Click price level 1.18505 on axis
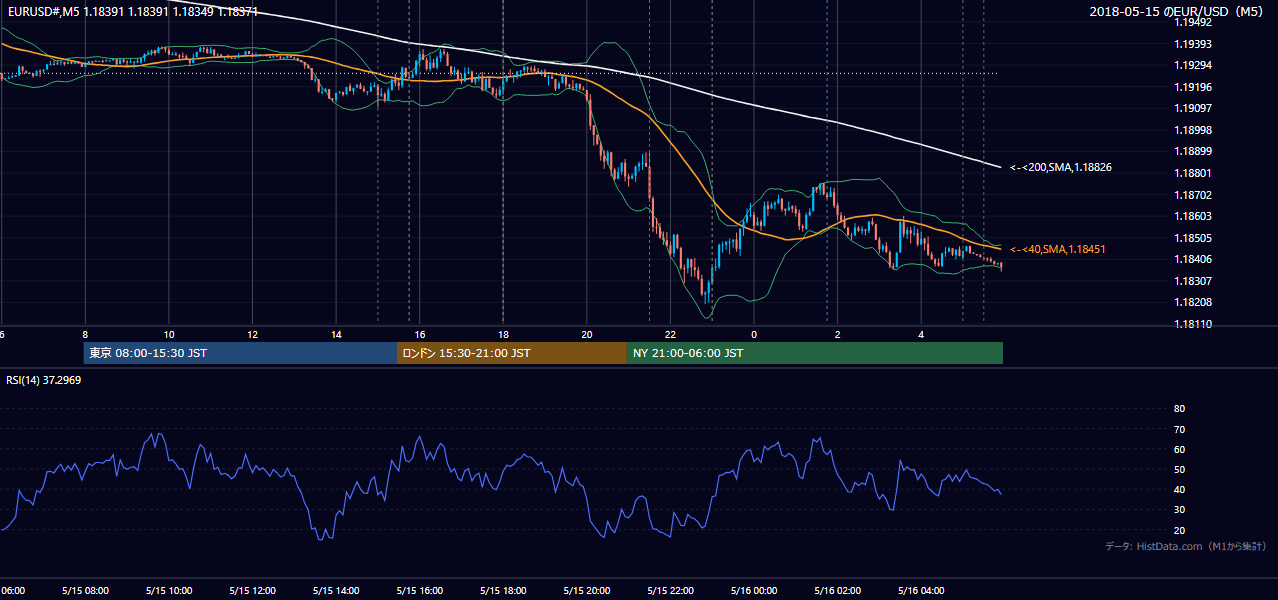The width and height of the screenshot is (1278, 600). coord(1193,238)
